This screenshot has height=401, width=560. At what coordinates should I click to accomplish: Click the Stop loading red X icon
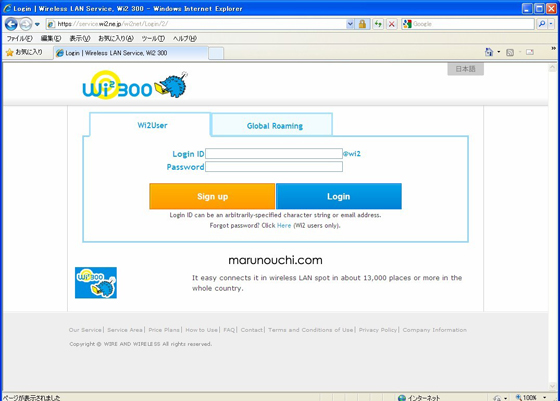[x=391, y=24]
